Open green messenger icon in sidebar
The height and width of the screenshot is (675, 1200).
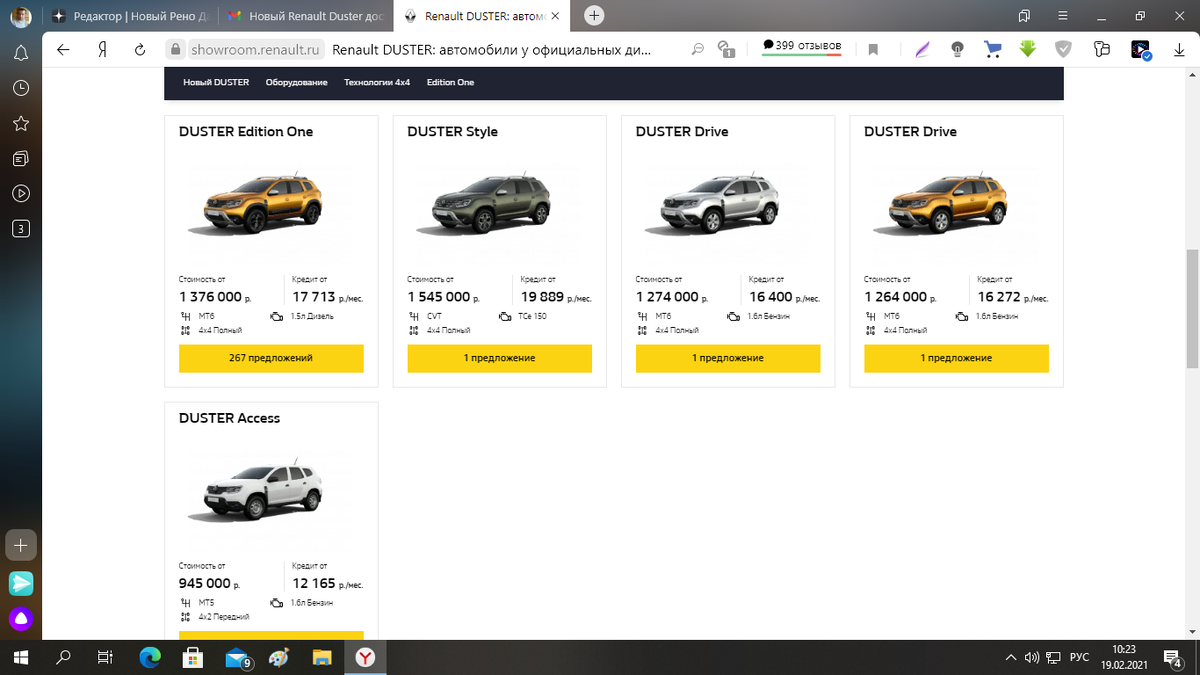pyautogui.click(x=21, y=583)
